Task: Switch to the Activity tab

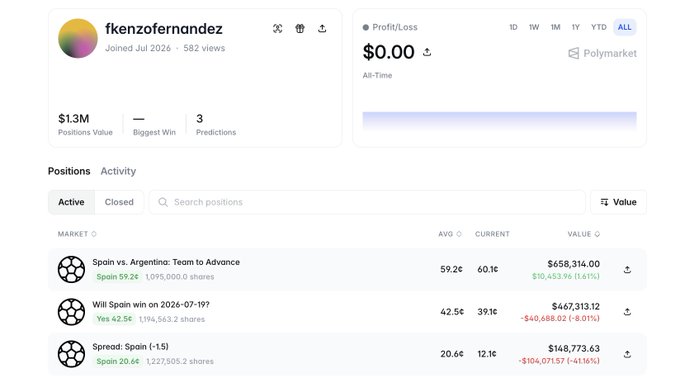Action: (x=118, y=171)
